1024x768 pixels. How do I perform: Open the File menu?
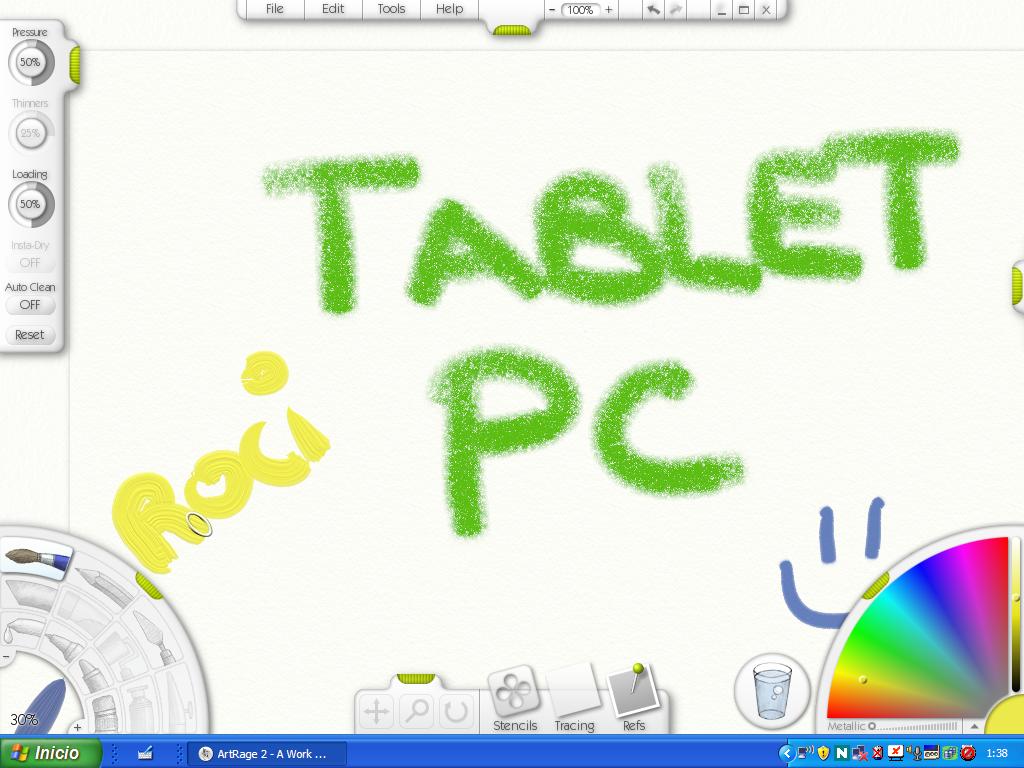coord(274,9)
